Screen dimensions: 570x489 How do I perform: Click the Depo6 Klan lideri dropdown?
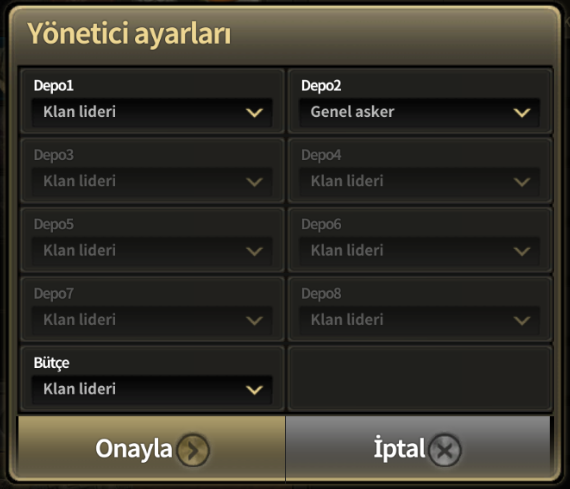click(x=419, y=251)
